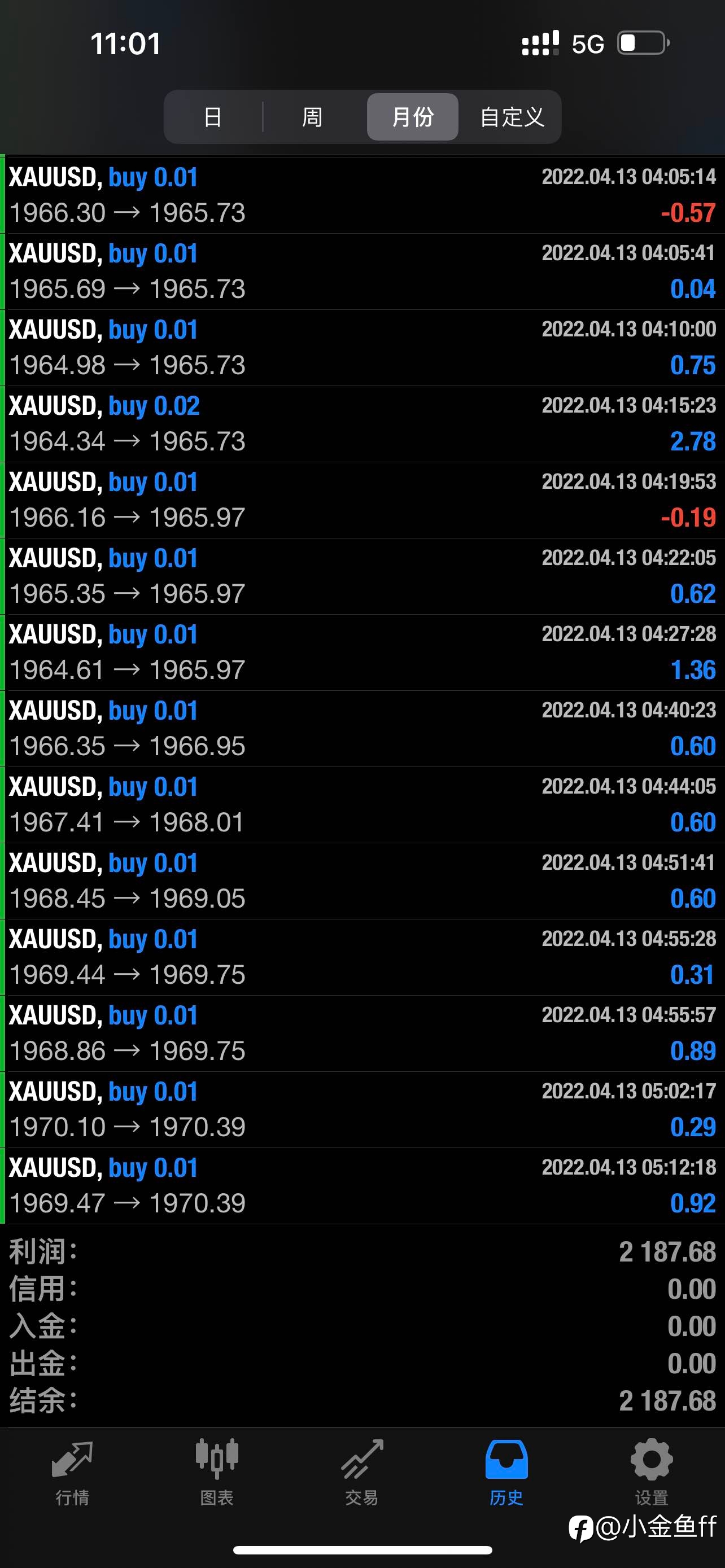
Task: Open trade dated 2022.04.13 04:51:41
Action: coord(362,881)
